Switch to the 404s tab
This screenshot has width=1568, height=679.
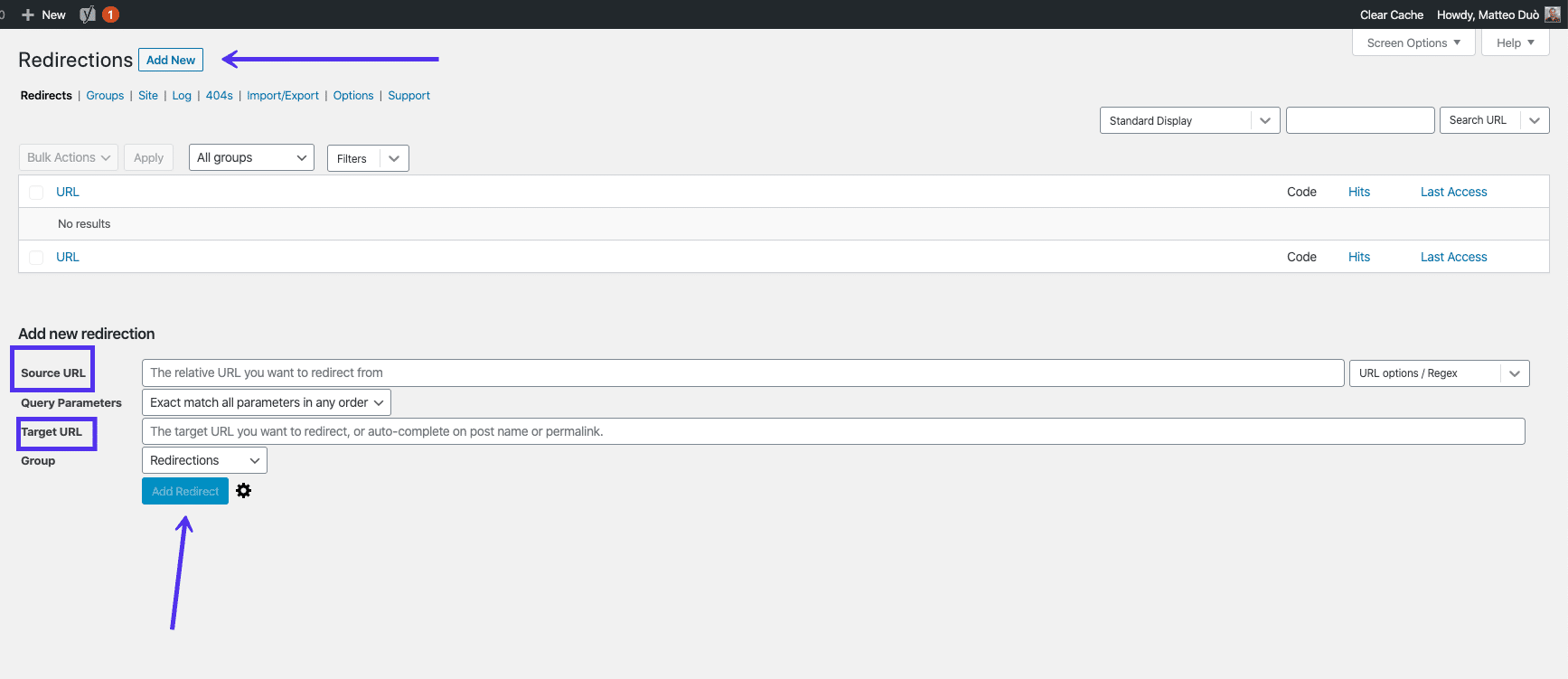[219, 96]
